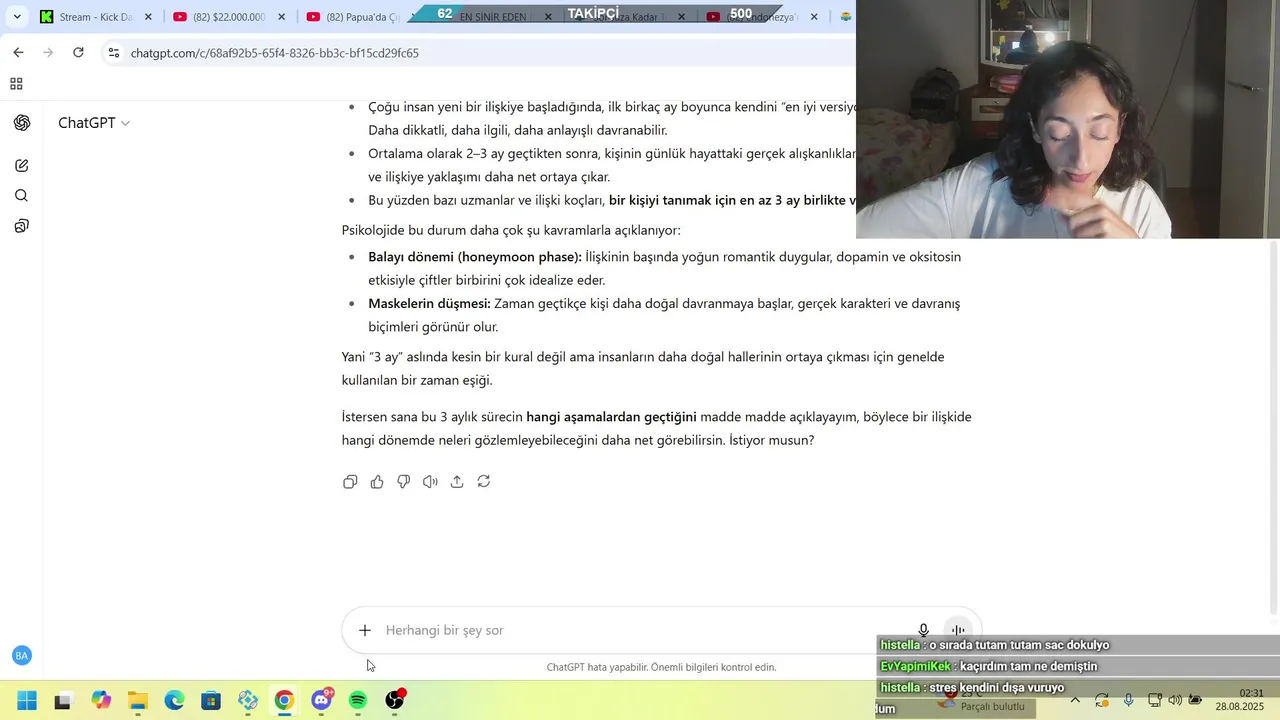
Task: Reload the page with the refresh button
Action: pos(78,52)
